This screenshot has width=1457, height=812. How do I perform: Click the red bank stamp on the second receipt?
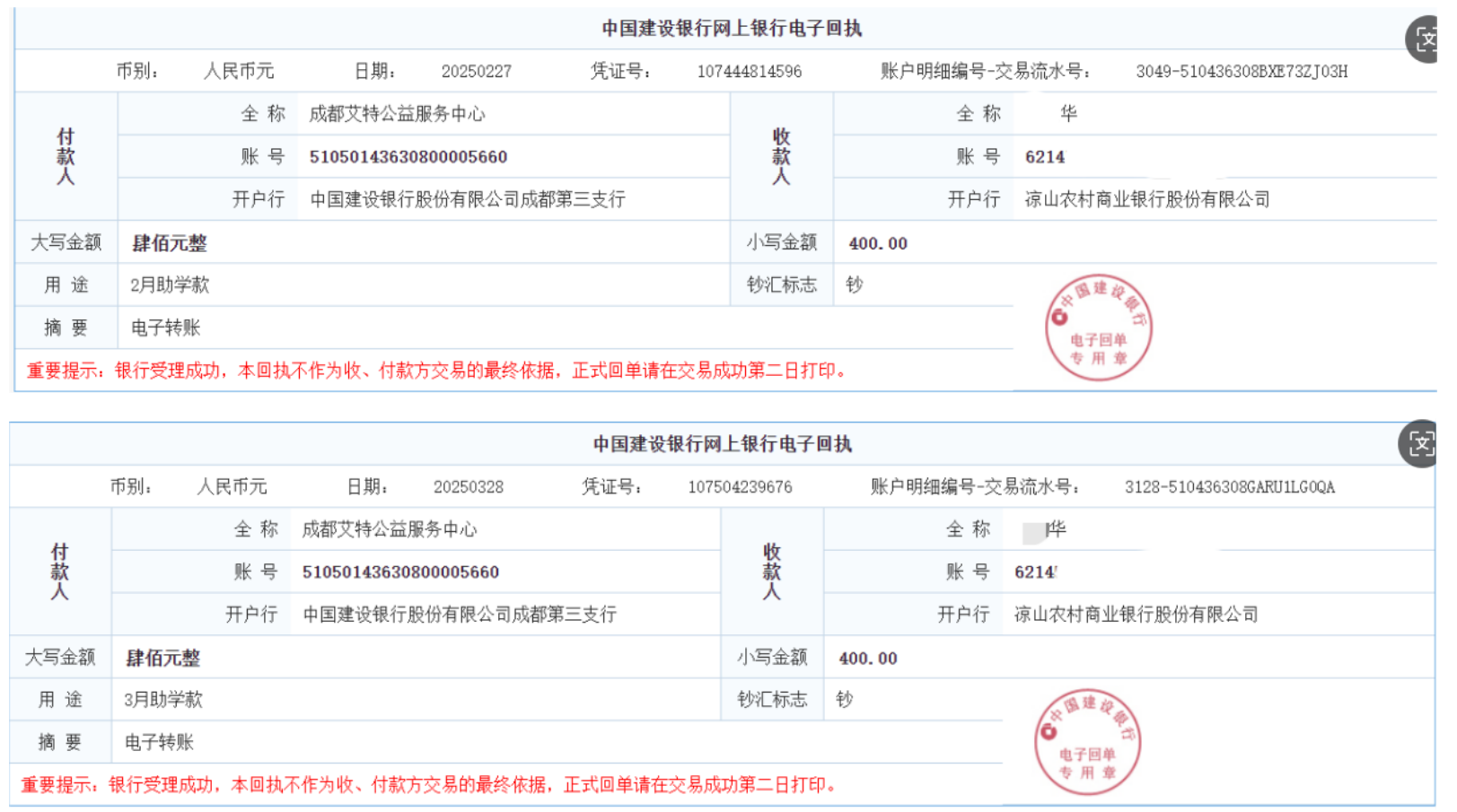pos(1088,742)
